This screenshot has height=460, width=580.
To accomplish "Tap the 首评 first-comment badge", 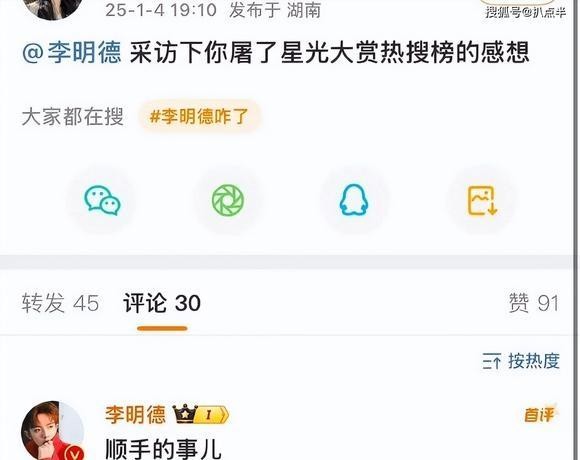I will (539, 415).
